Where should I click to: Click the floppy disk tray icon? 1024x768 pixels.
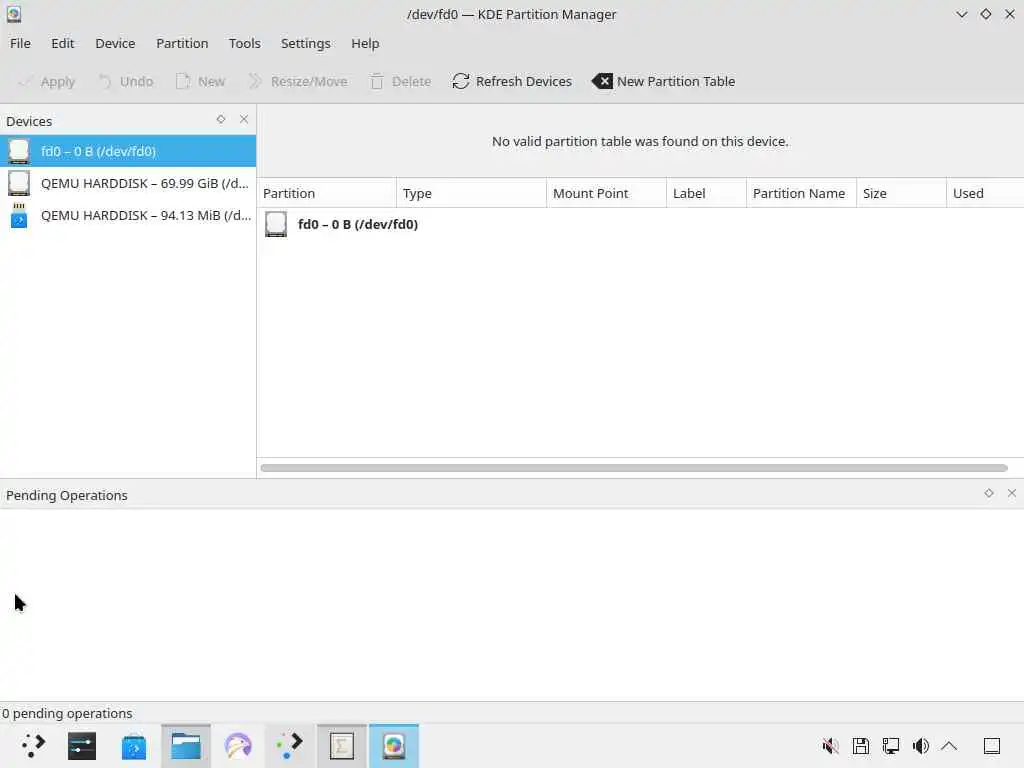[x=861, y=746]
